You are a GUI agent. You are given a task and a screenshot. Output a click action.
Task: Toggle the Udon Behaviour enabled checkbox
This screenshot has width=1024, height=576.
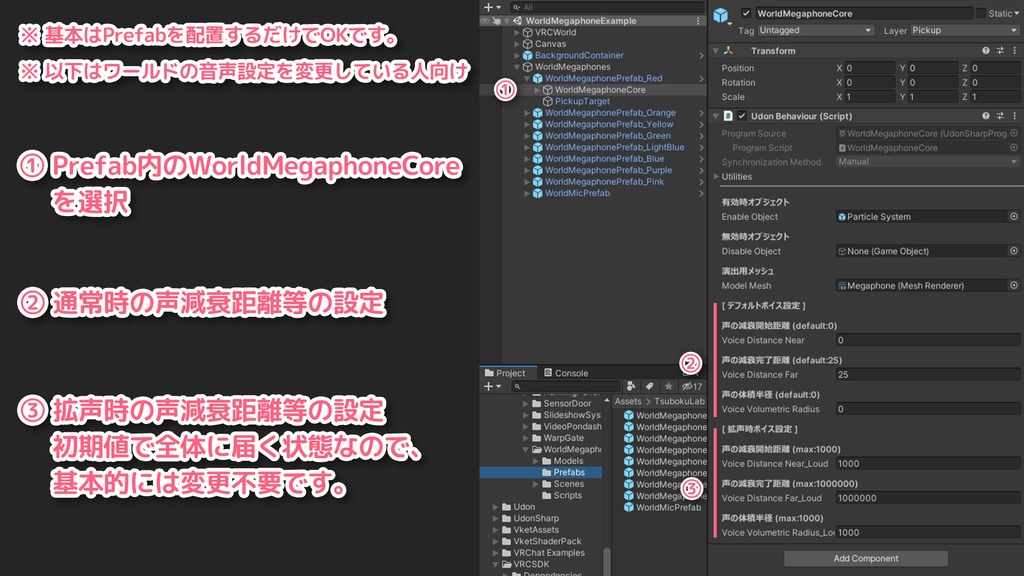tap(740, 115)
